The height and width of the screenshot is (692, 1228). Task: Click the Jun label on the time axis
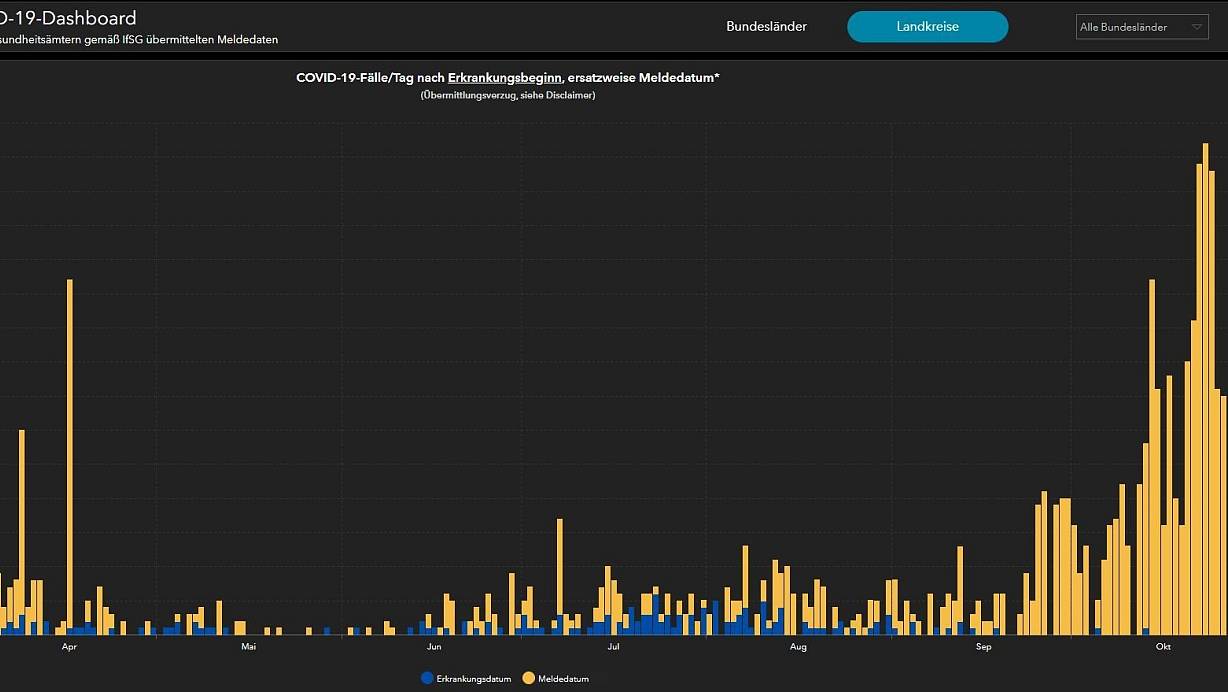tap(434, 647)
